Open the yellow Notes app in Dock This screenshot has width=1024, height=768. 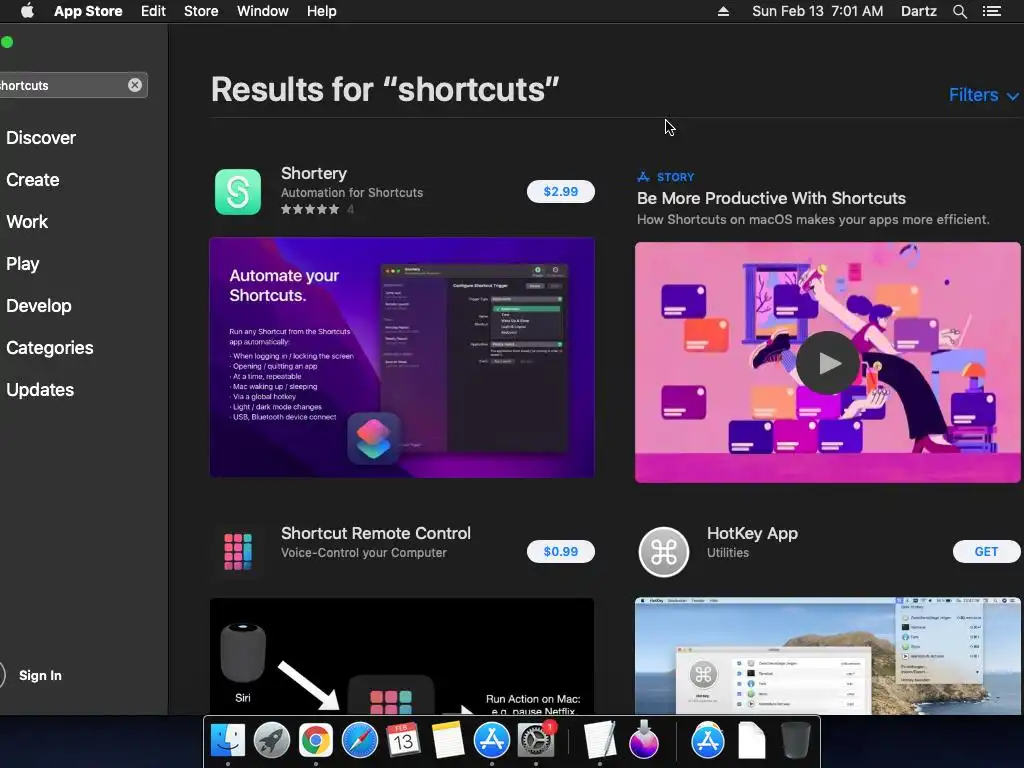point(447,741)
